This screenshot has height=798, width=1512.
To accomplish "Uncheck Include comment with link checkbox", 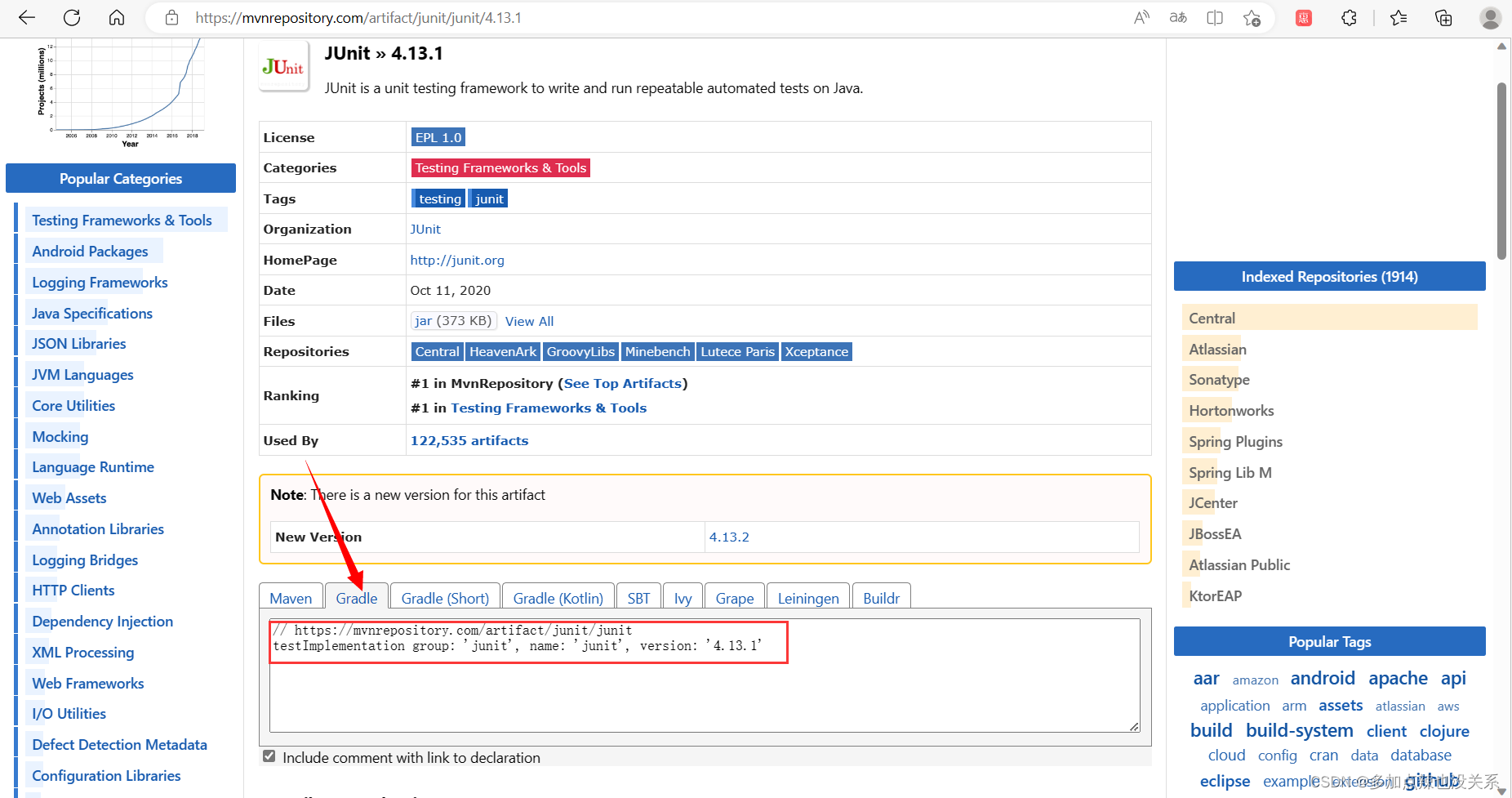I will point(269,756).
